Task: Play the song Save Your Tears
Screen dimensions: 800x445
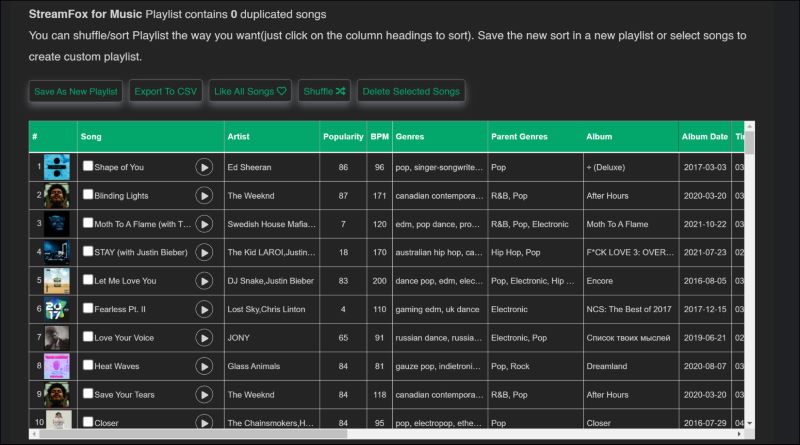Action: tap(204, 394)
